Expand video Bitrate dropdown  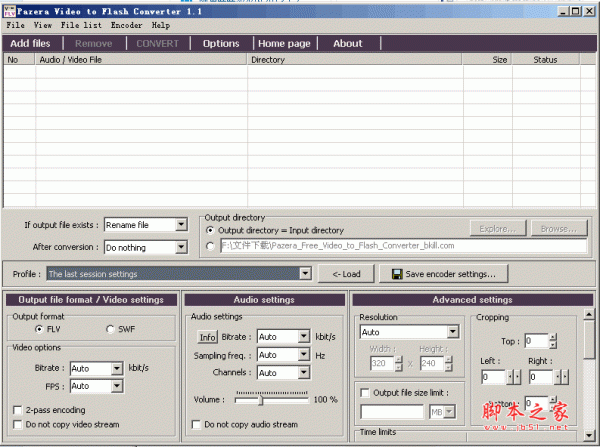pyautogui.click(x=117, y=369)
